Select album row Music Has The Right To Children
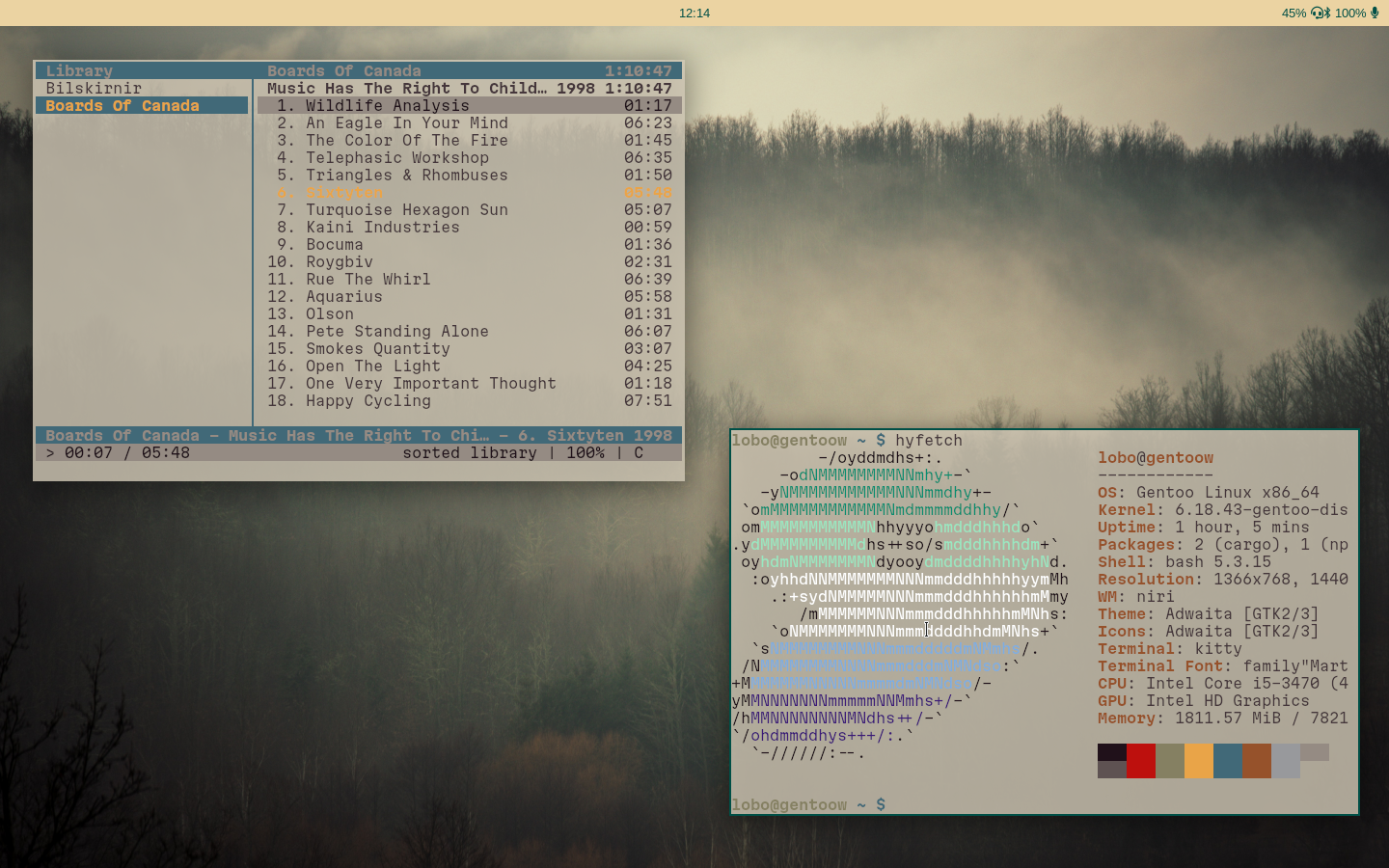The image size is (1389, 868). tap(470, 88)
